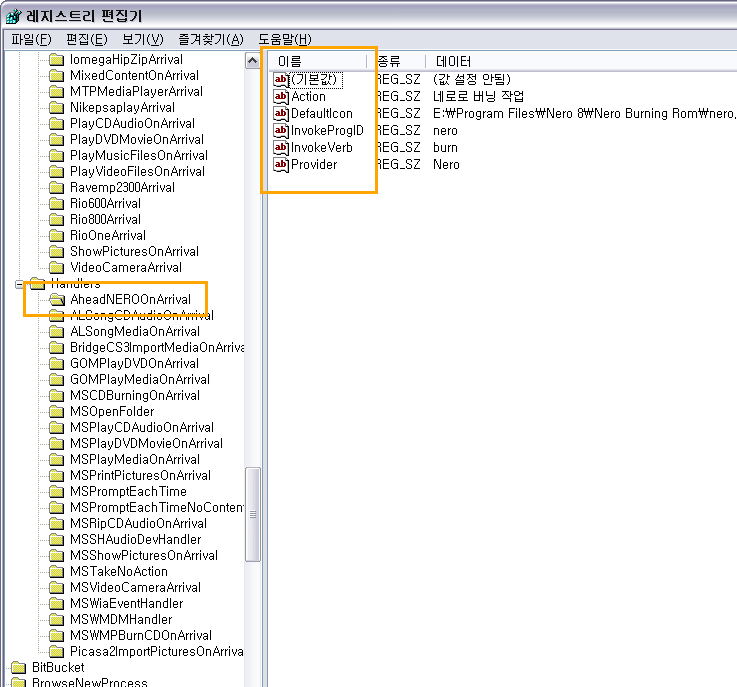The image size is (737, 687).
Task: Click the IomegaHipZipArrival folder icon
Action: [56, 60]
